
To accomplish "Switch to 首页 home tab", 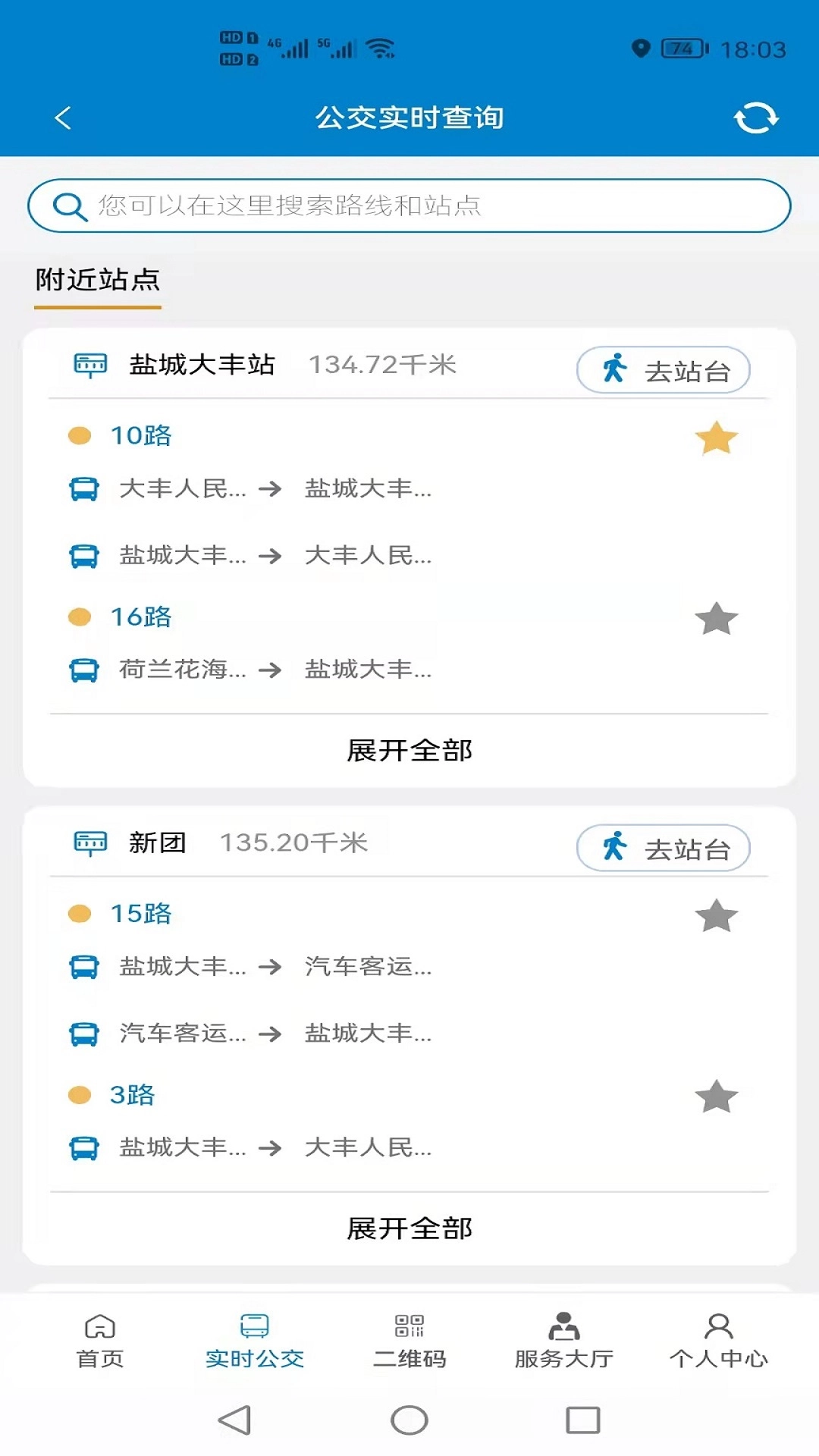I will click(x=100, y=1341).
